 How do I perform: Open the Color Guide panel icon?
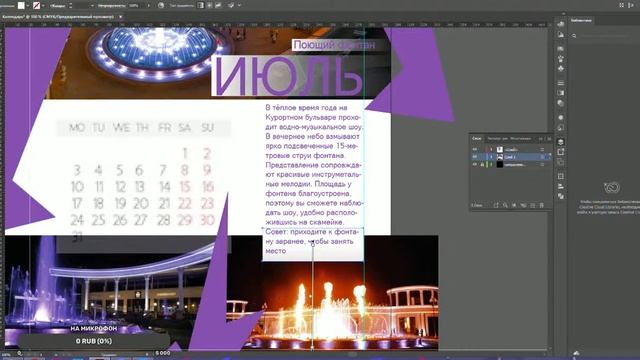click(x=561, y=35)
